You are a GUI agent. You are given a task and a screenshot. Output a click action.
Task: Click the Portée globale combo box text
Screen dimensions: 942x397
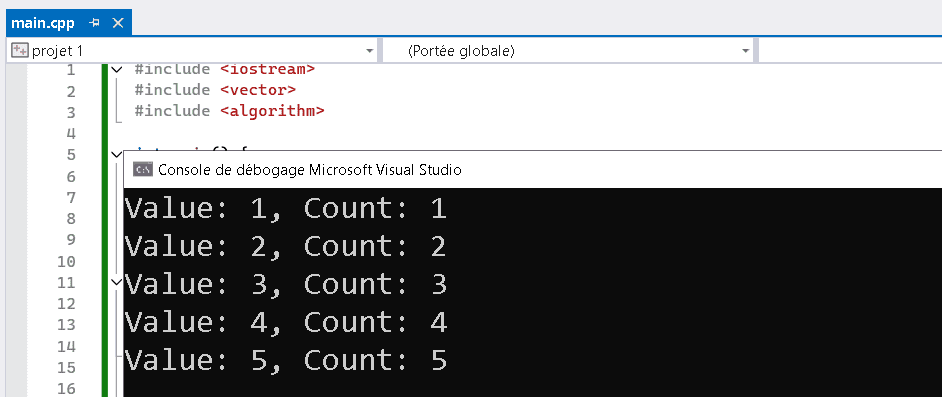tap(461, 52)
